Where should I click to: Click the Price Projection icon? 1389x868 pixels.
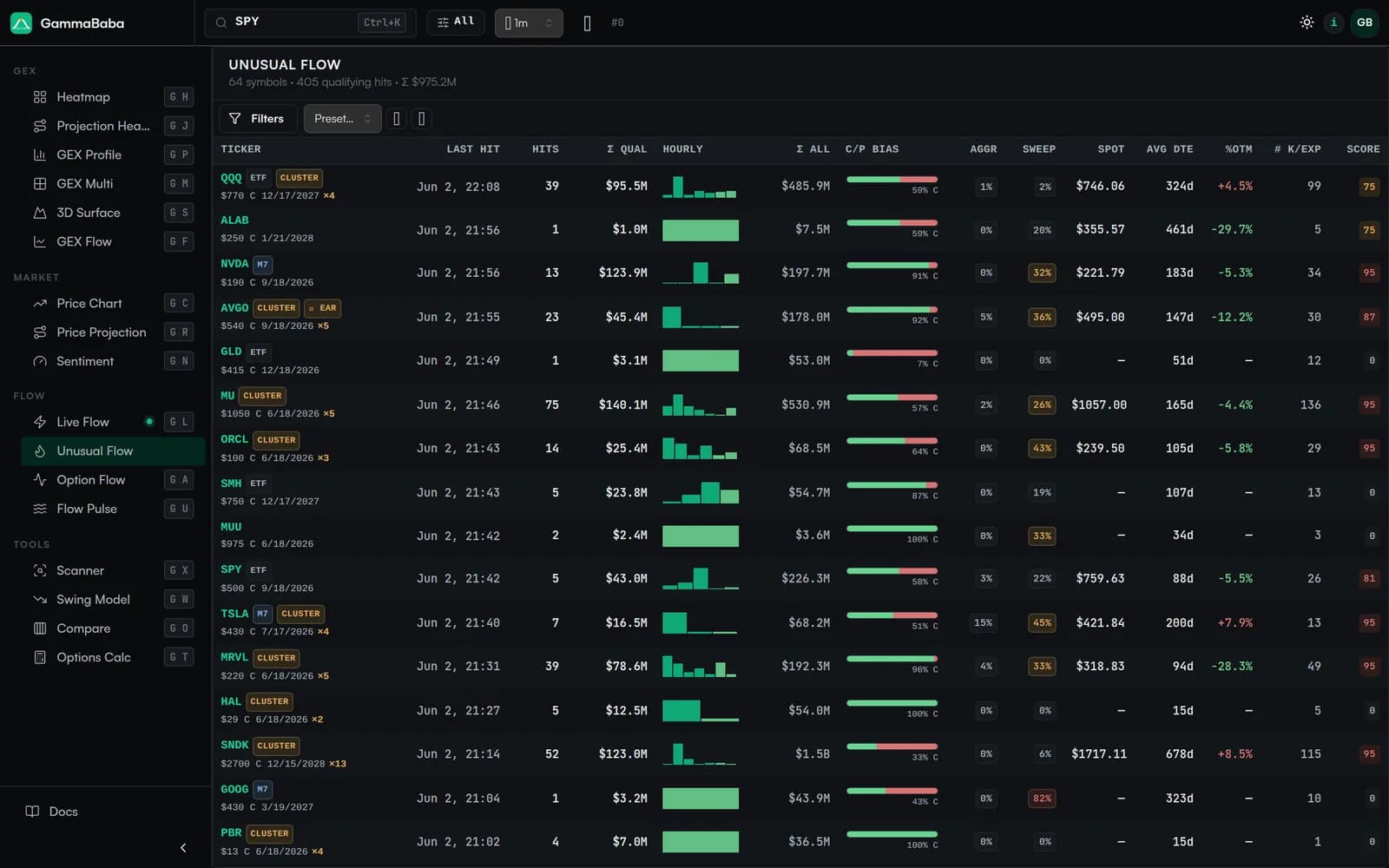click(40, 332)
